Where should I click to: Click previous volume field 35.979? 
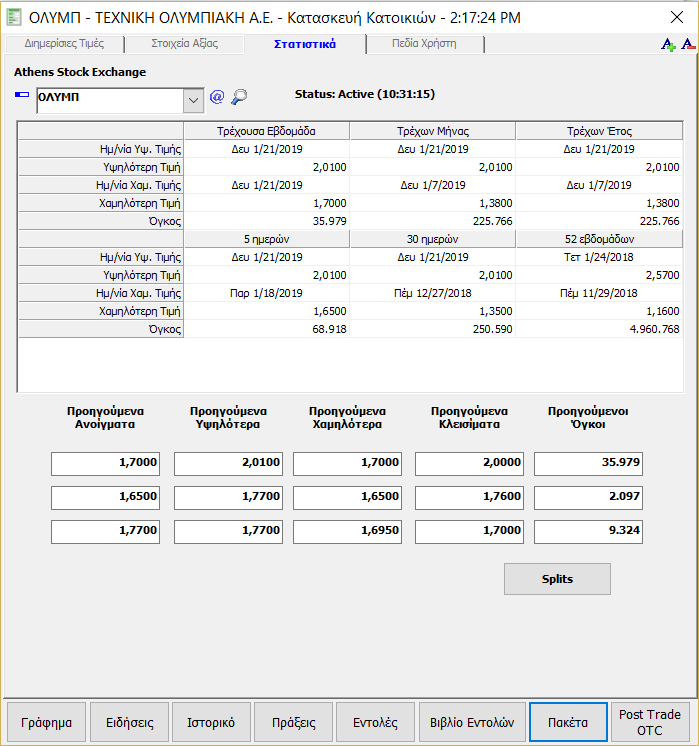click(589, 464)
